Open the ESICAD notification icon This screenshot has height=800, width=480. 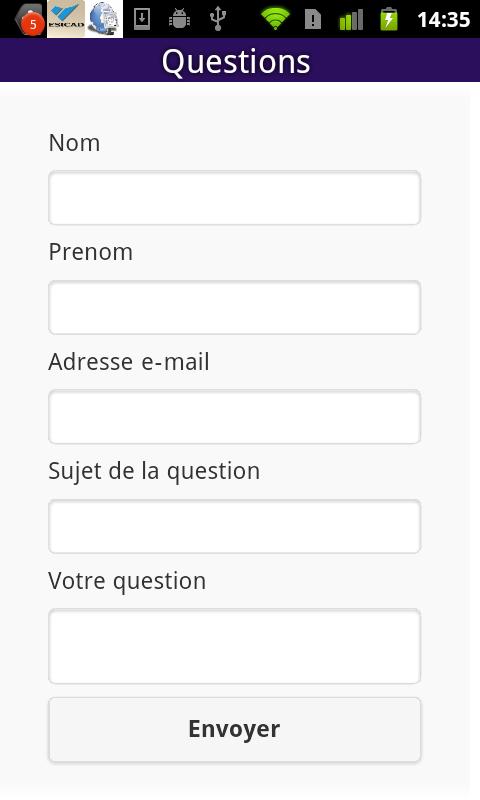point(66,19)
